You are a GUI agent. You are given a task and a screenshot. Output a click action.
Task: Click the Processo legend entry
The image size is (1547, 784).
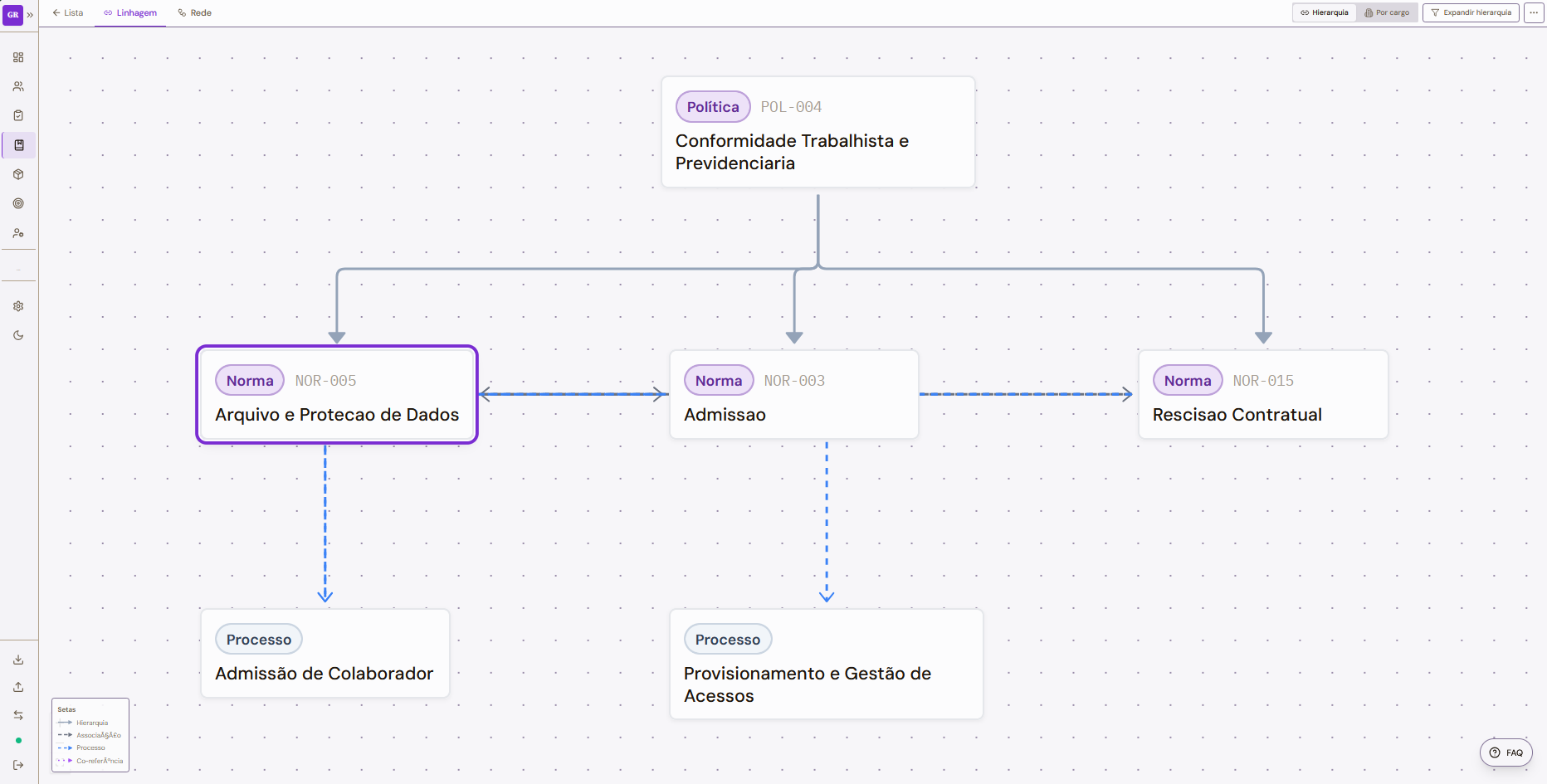pos(81,747)
